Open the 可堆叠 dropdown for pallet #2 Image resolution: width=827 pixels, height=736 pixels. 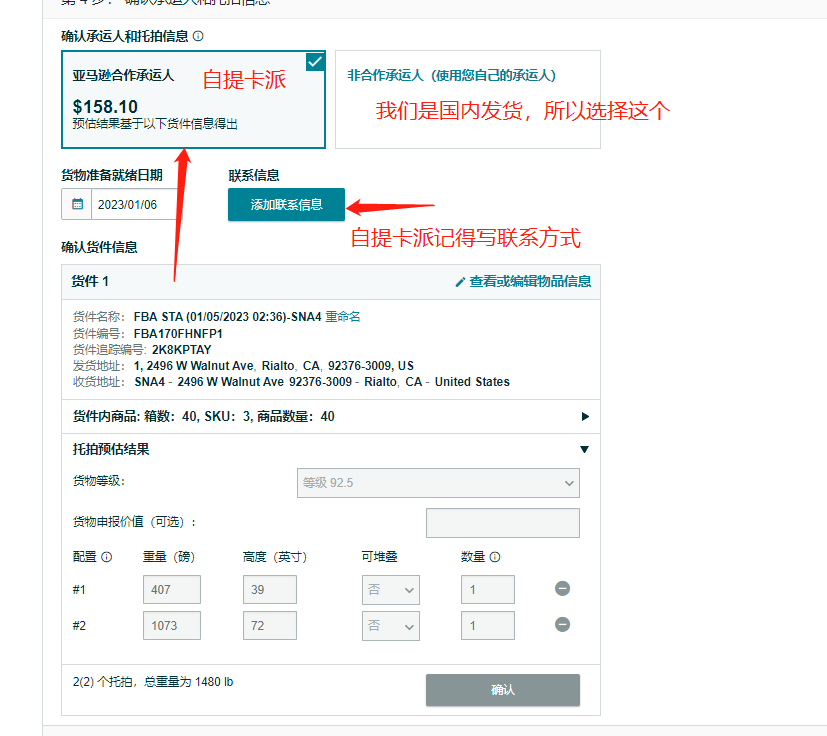[x=391, y=626]
